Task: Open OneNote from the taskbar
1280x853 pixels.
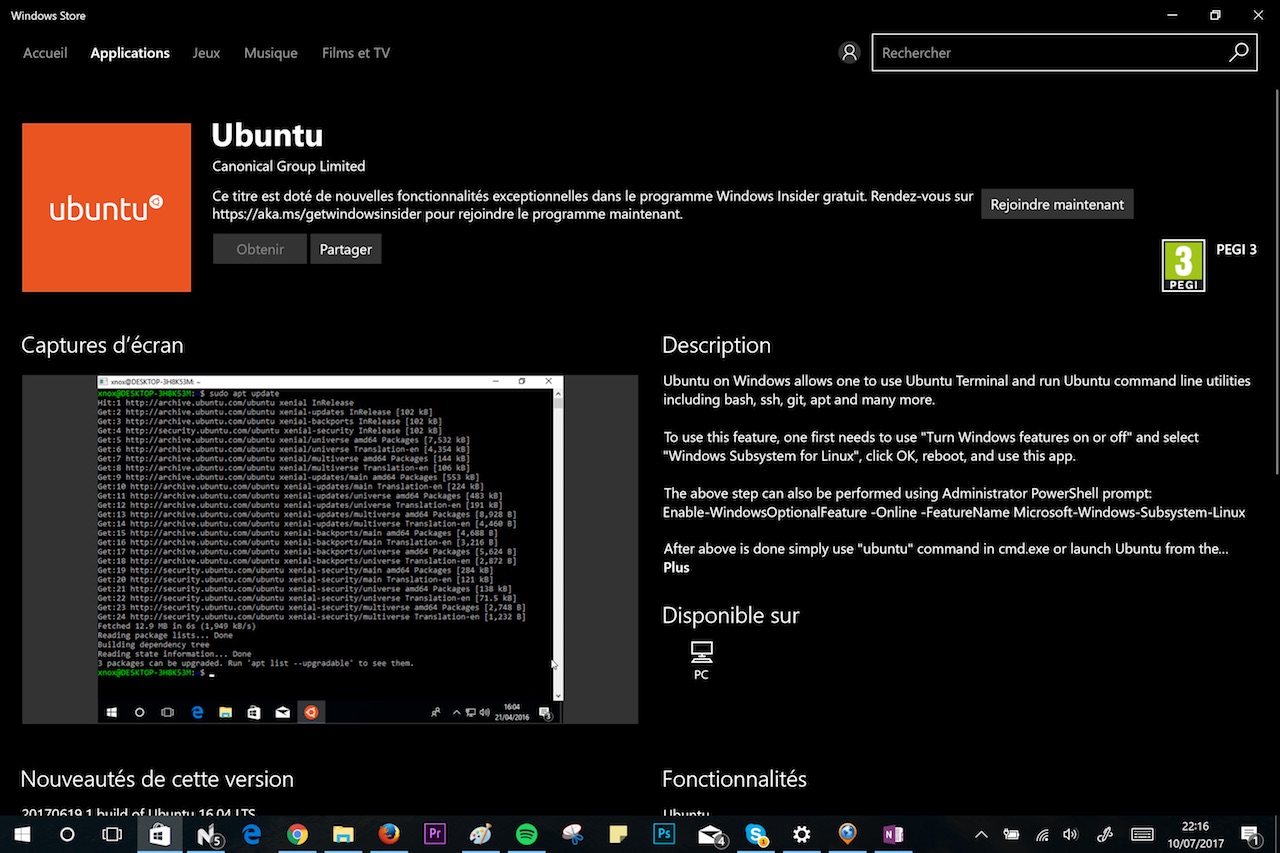Action: point(893,834)
